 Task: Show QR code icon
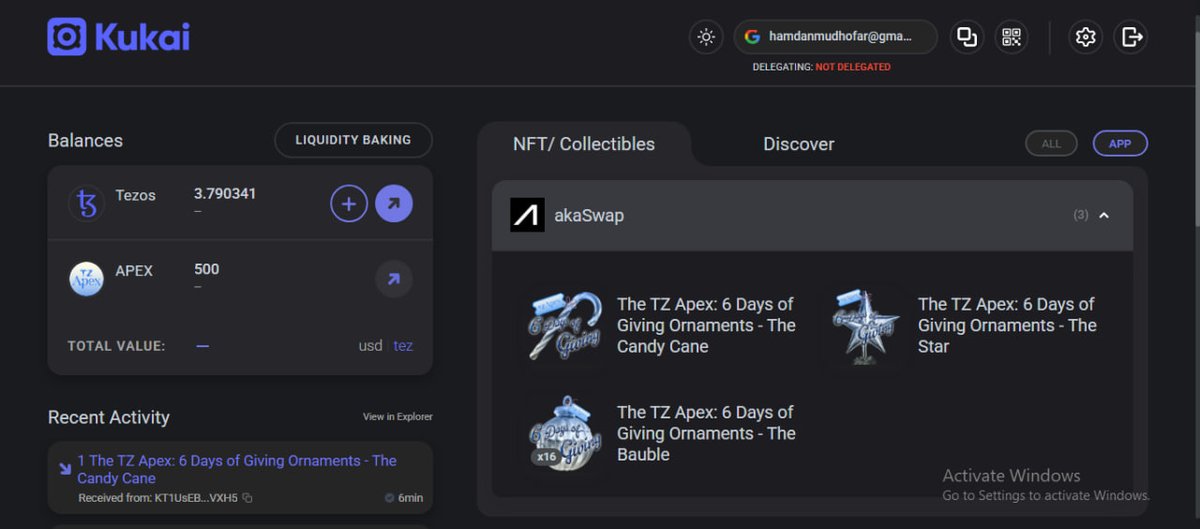pos(1011,37)
